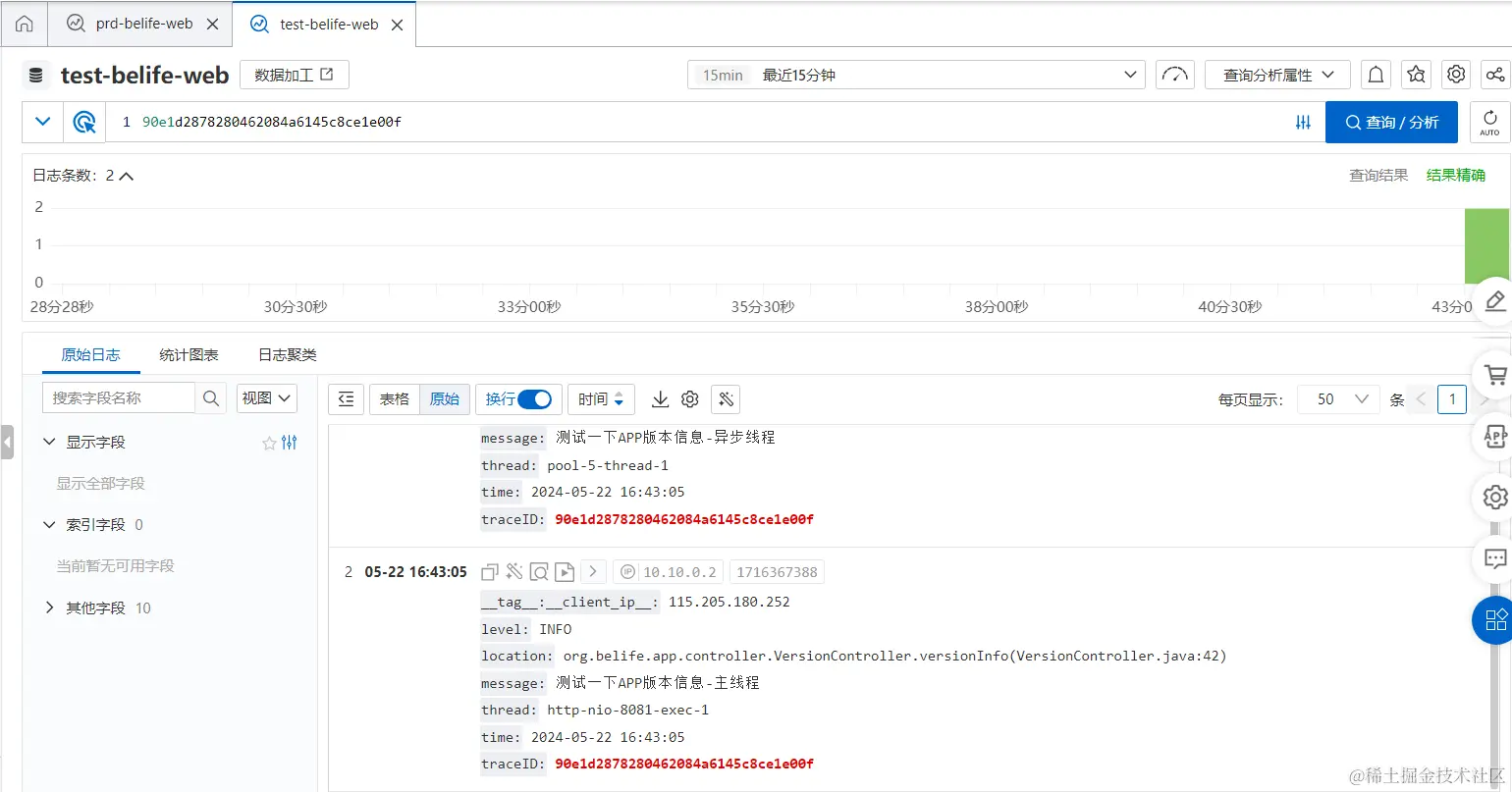Open field settings sliders beside 显示字段

[289, 443]
